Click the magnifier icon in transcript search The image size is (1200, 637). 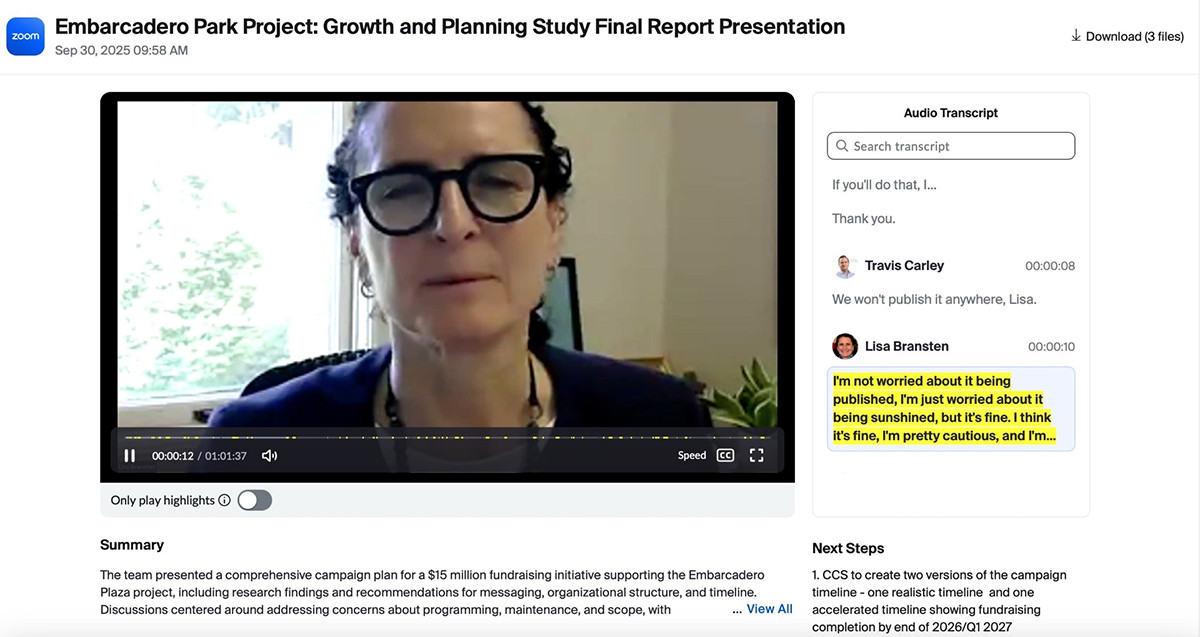tap(842, 146)
